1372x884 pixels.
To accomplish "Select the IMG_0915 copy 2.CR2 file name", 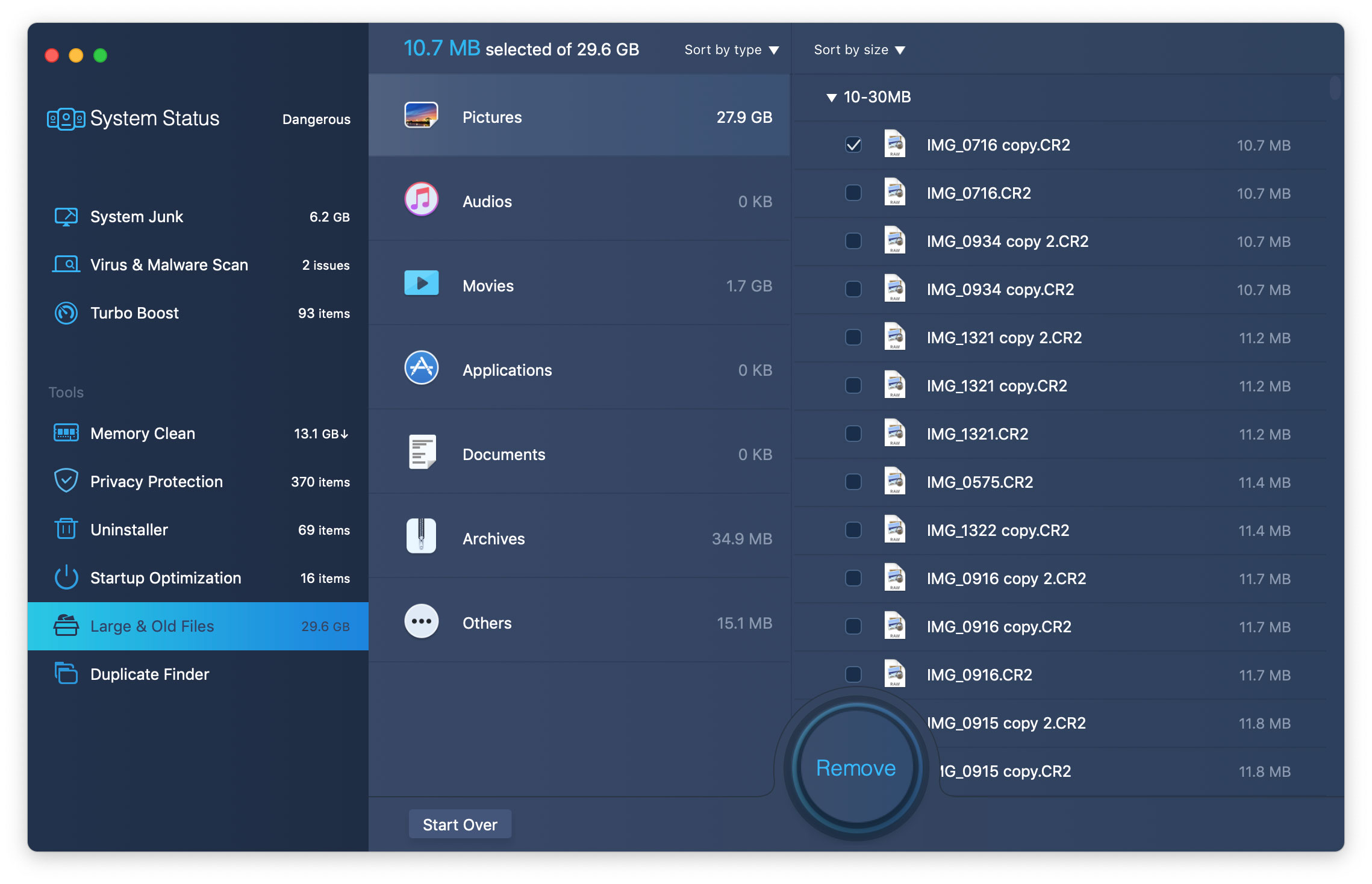I will pyautogui.click(x=1006, y=723).
